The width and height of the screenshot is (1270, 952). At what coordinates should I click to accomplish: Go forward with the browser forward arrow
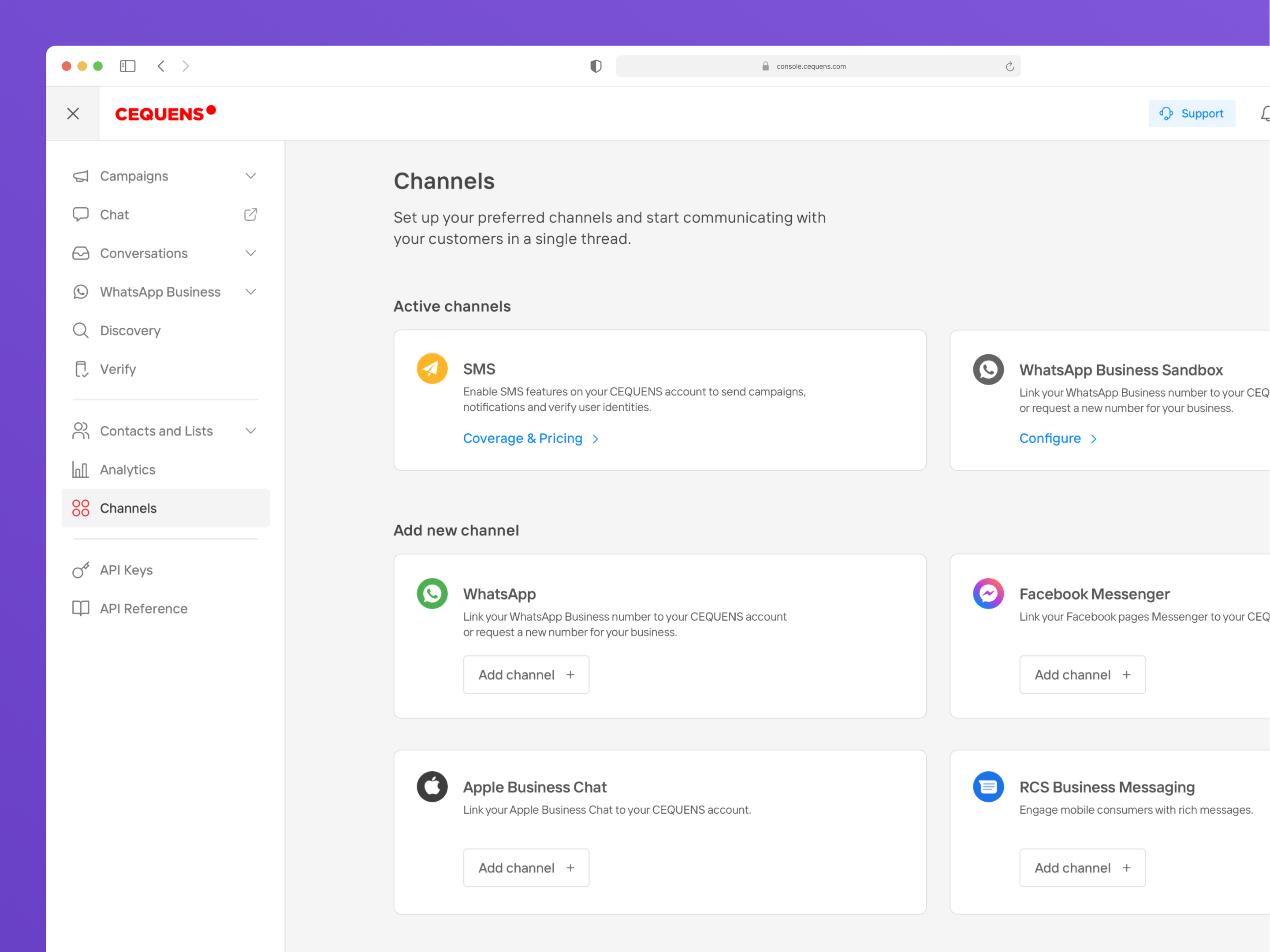click(x=186, y=66)
